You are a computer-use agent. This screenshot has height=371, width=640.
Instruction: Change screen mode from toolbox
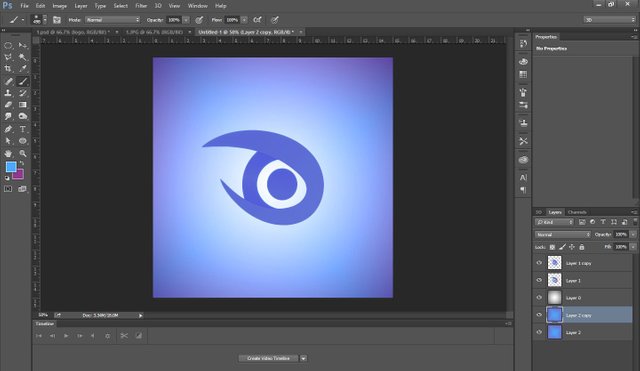pos(22,189)
